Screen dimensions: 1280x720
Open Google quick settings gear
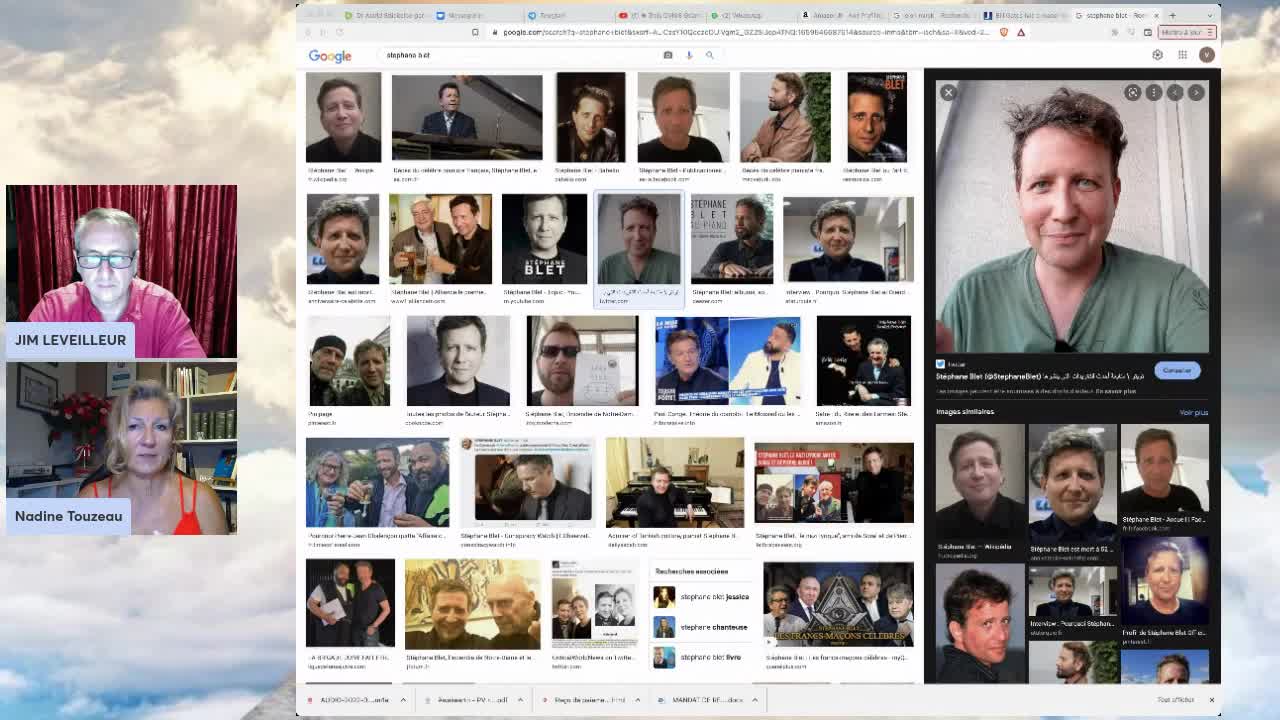[x=1157, y=55]
